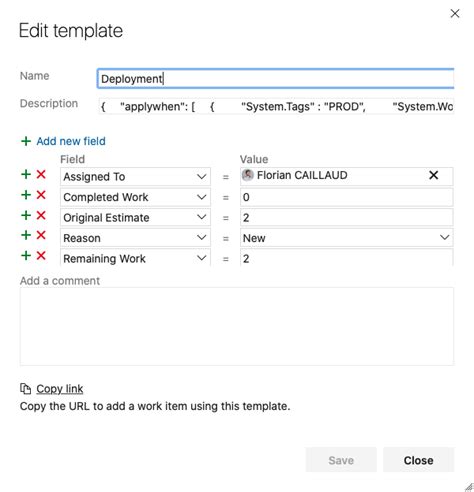Clear the Florian CAILLAUD assignee
Viewport: 474px width, 492px height.
tap(433, 175)
